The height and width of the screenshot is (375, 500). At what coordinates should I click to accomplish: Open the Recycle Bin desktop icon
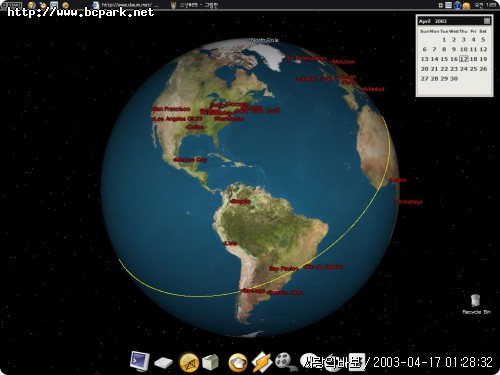click(476, 304)
